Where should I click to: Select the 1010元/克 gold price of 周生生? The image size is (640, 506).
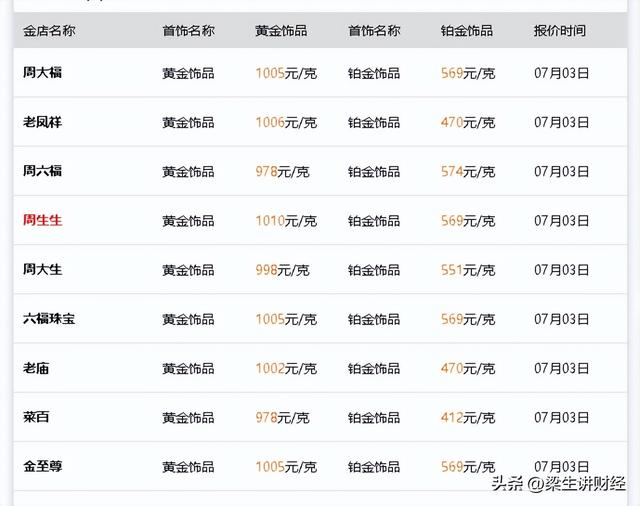tap(286, 221)
